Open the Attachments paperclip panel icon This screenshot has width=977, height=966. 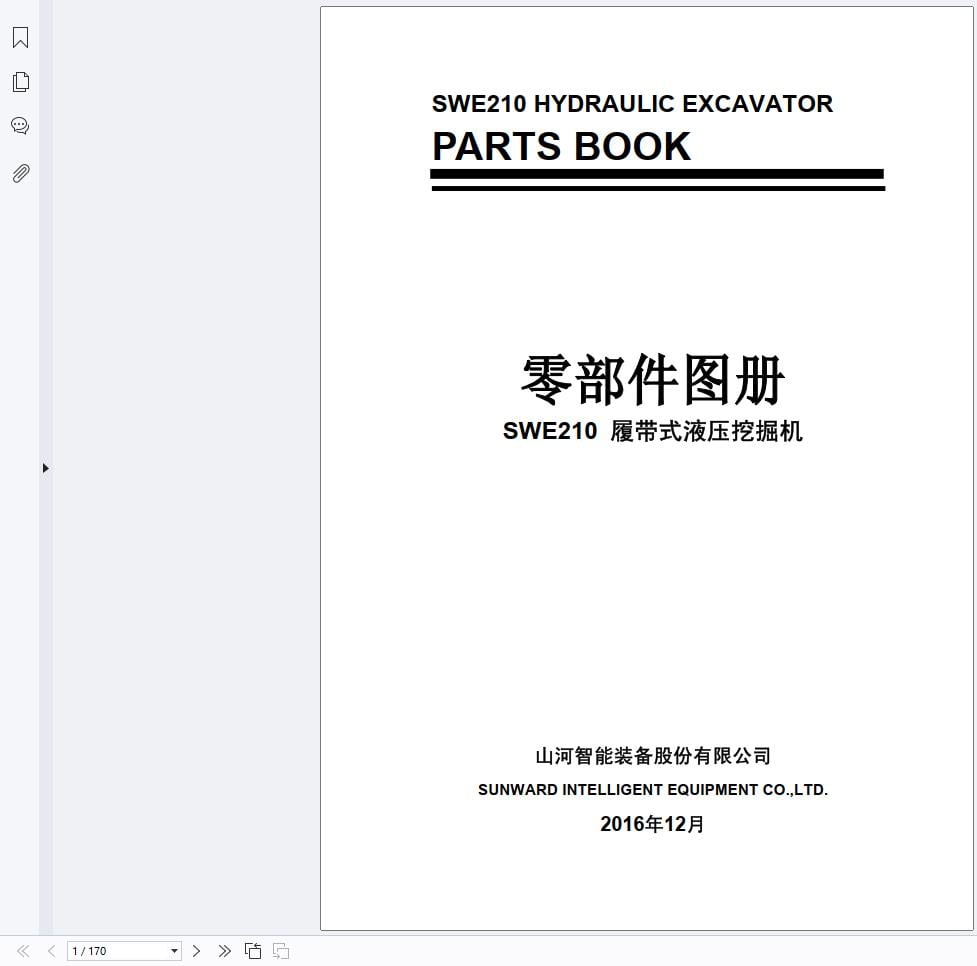[21, 173]
